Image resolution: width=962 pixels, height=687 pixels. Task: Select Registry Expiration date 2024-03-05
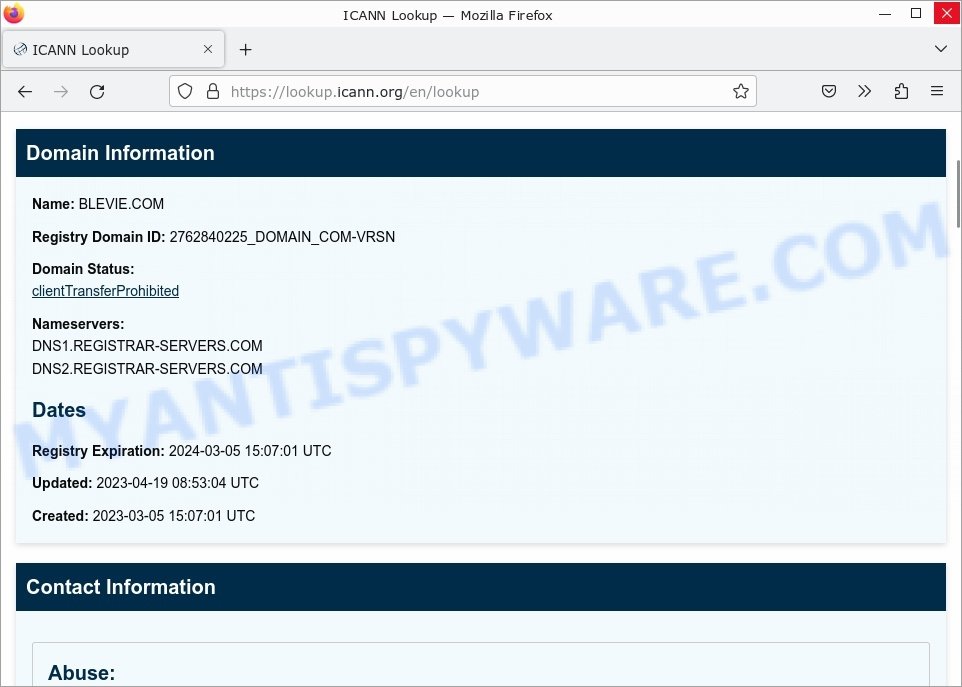point(204,451)
